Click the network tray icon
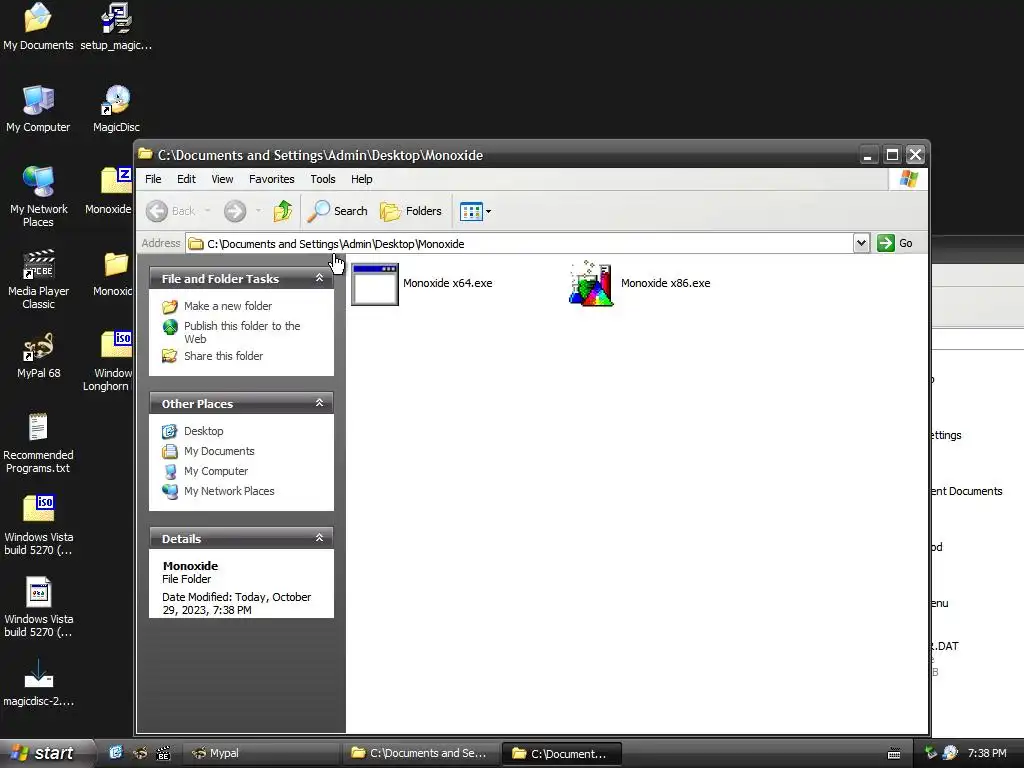 click(931, 753)
